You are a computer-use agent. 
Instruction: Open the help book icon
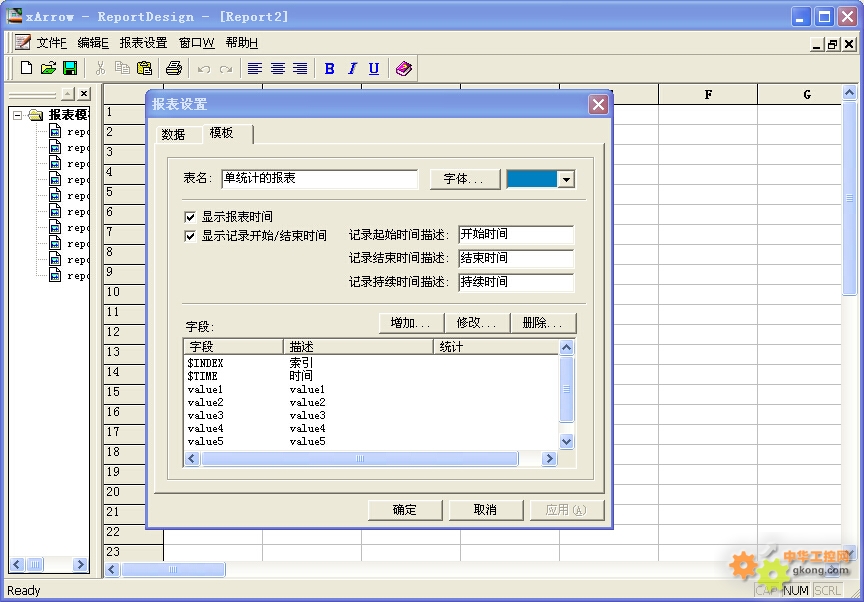(403, 68)
